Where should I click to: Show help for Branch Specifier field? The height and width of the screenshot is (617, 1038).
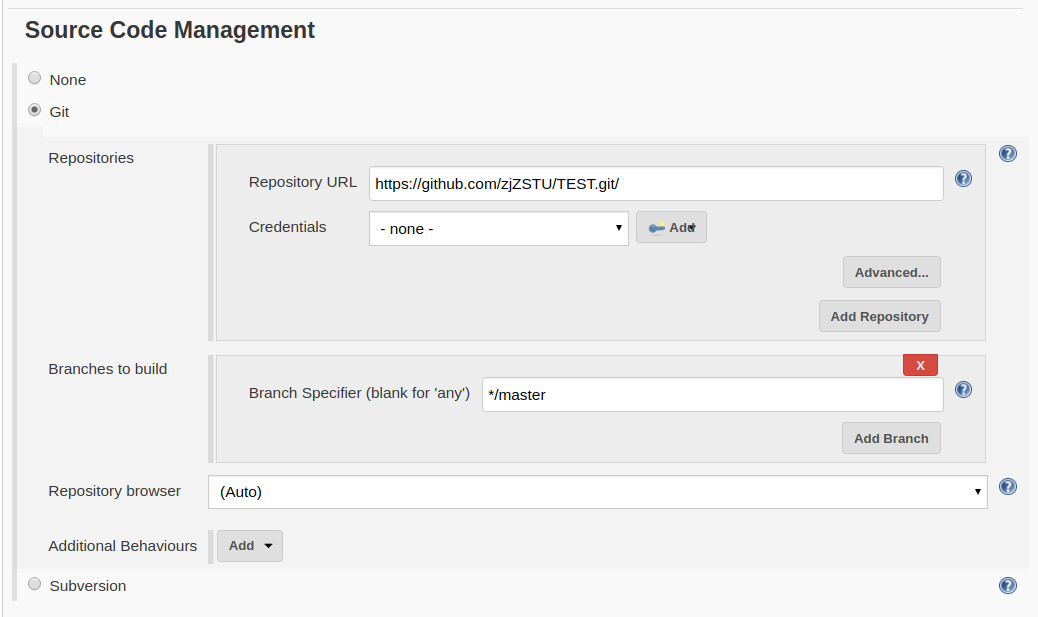(963, 390)
